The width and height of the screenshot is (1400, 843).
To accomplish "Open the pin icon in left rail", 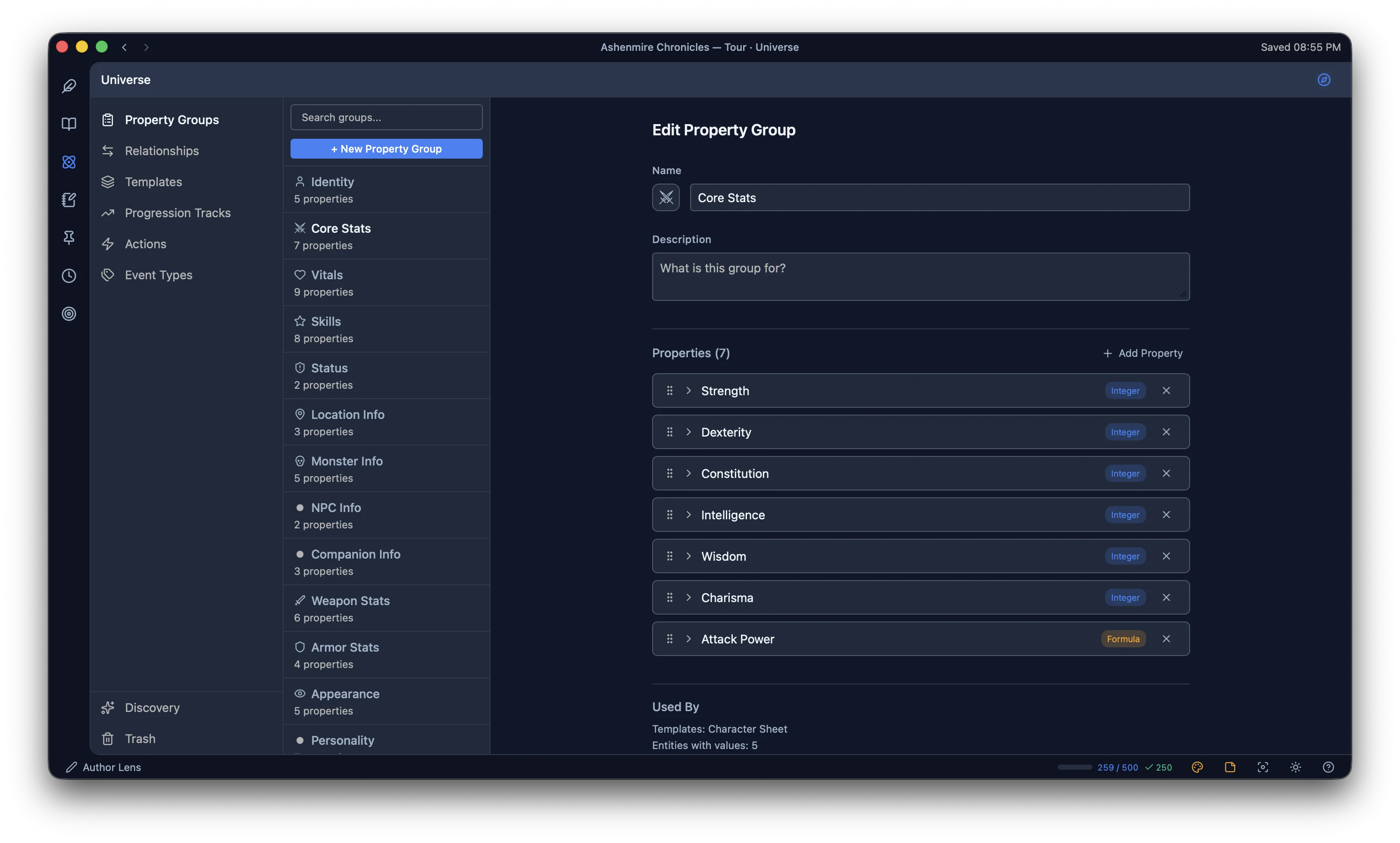I will click(x=69, y=237).
